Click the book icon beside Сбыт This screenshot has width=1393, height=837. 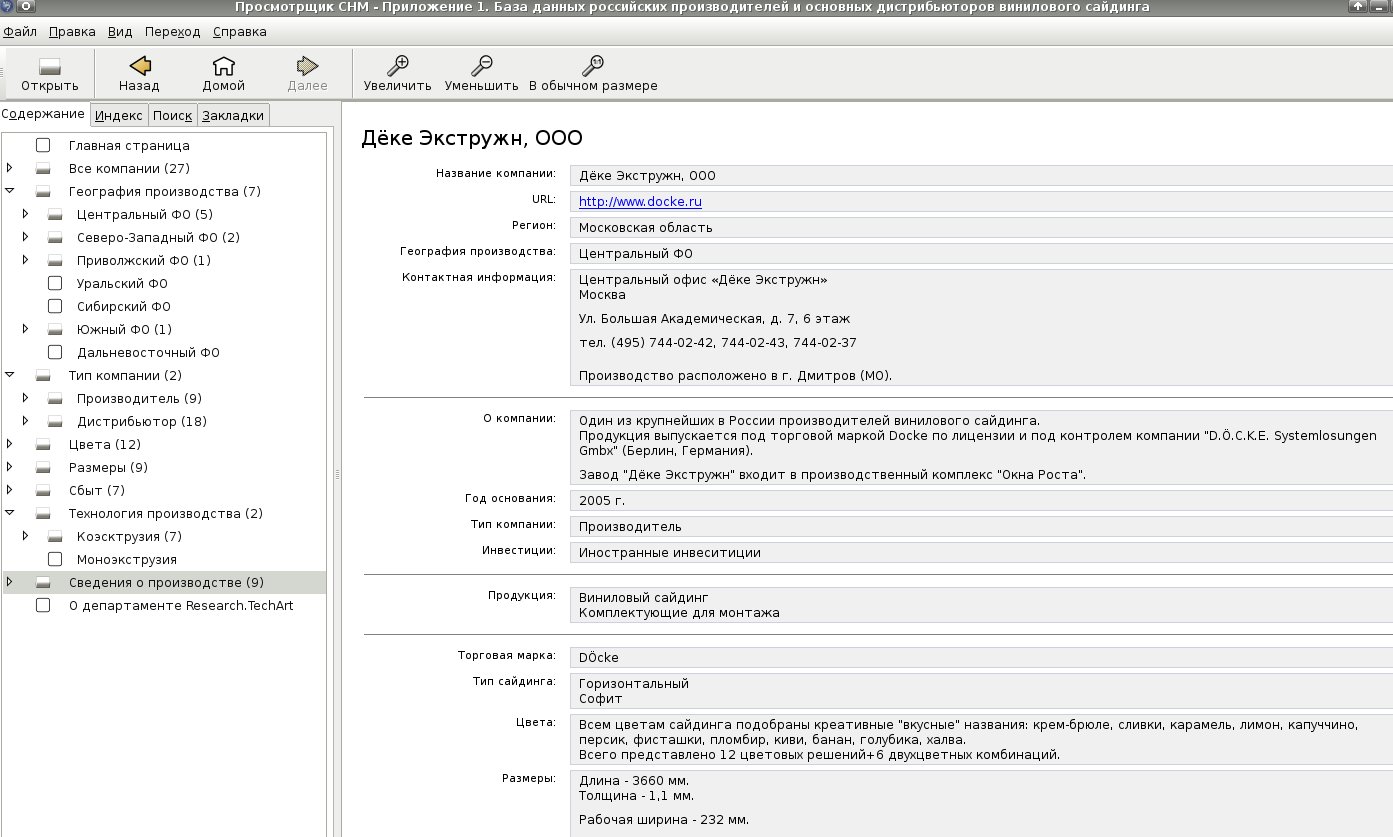43,490
